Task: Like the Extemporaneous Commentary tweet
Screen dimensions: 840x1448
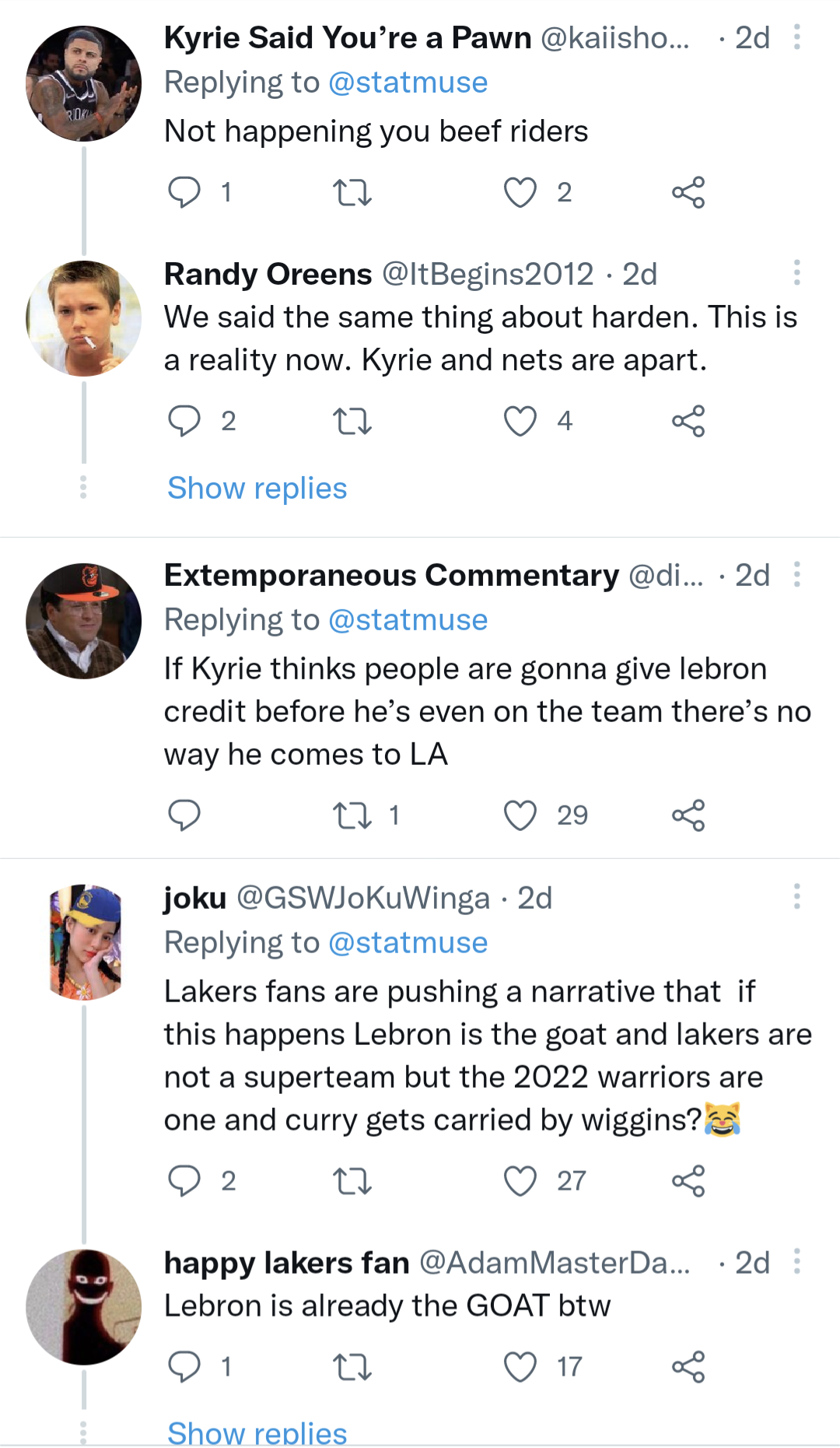Action: coord(520,815)
